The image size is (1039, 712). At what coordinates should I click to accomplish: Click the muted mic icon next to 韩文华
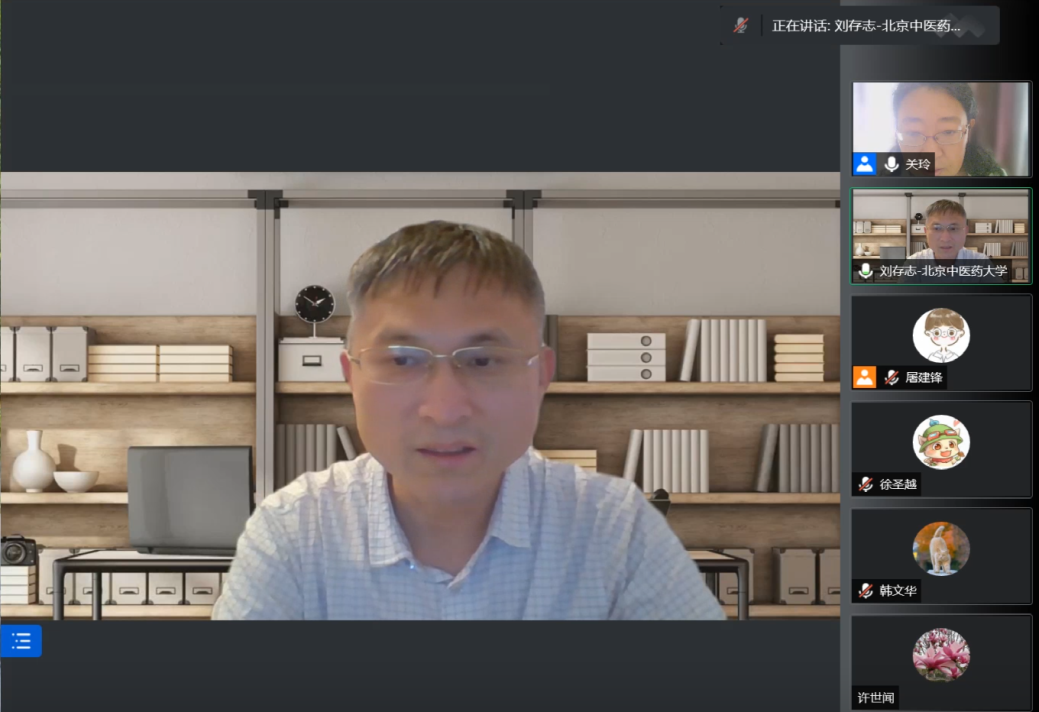click(x=865, y=590)
